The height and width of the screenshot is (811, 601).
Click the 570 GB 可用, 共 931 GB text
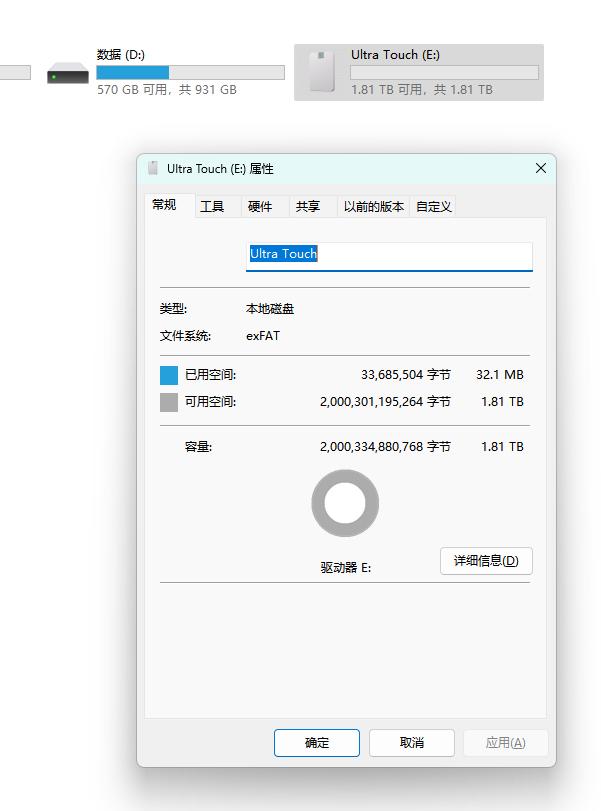167,89
